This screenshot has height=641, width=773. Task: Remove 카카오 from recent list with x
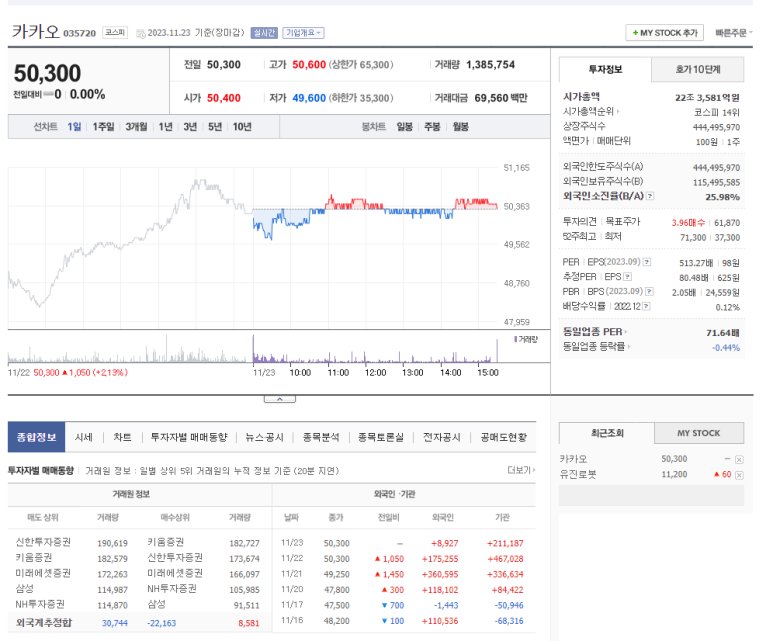click(739, 460)
